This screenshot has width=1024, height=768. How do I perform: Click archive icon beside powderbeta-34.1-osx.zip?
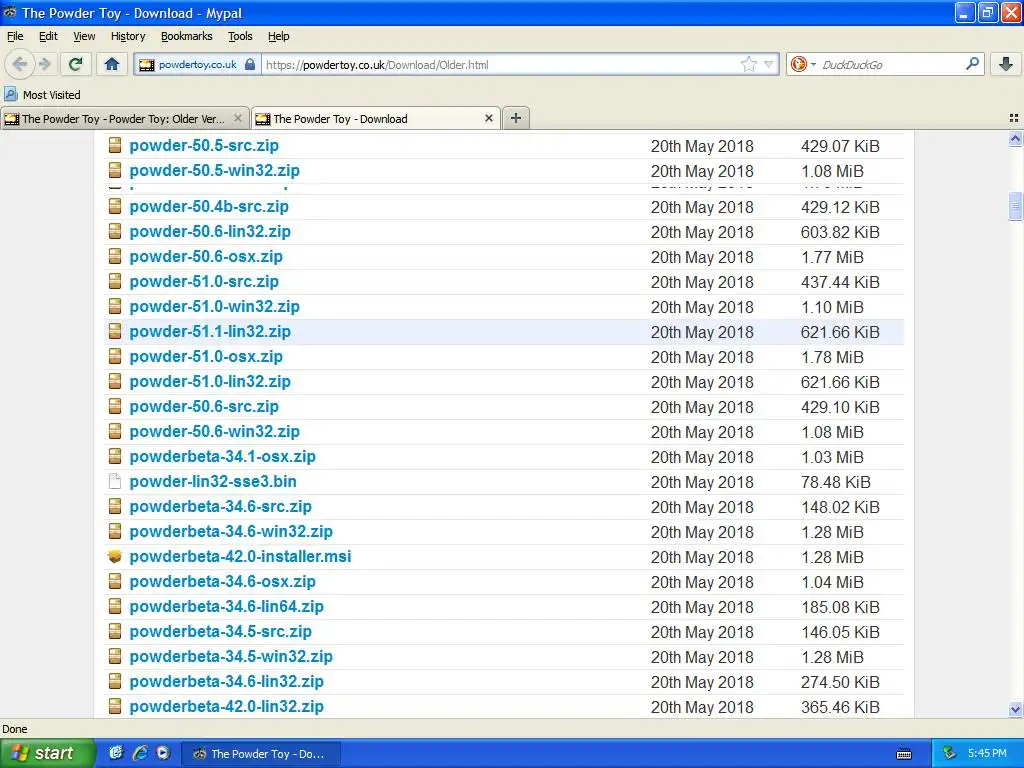[115, 456]
